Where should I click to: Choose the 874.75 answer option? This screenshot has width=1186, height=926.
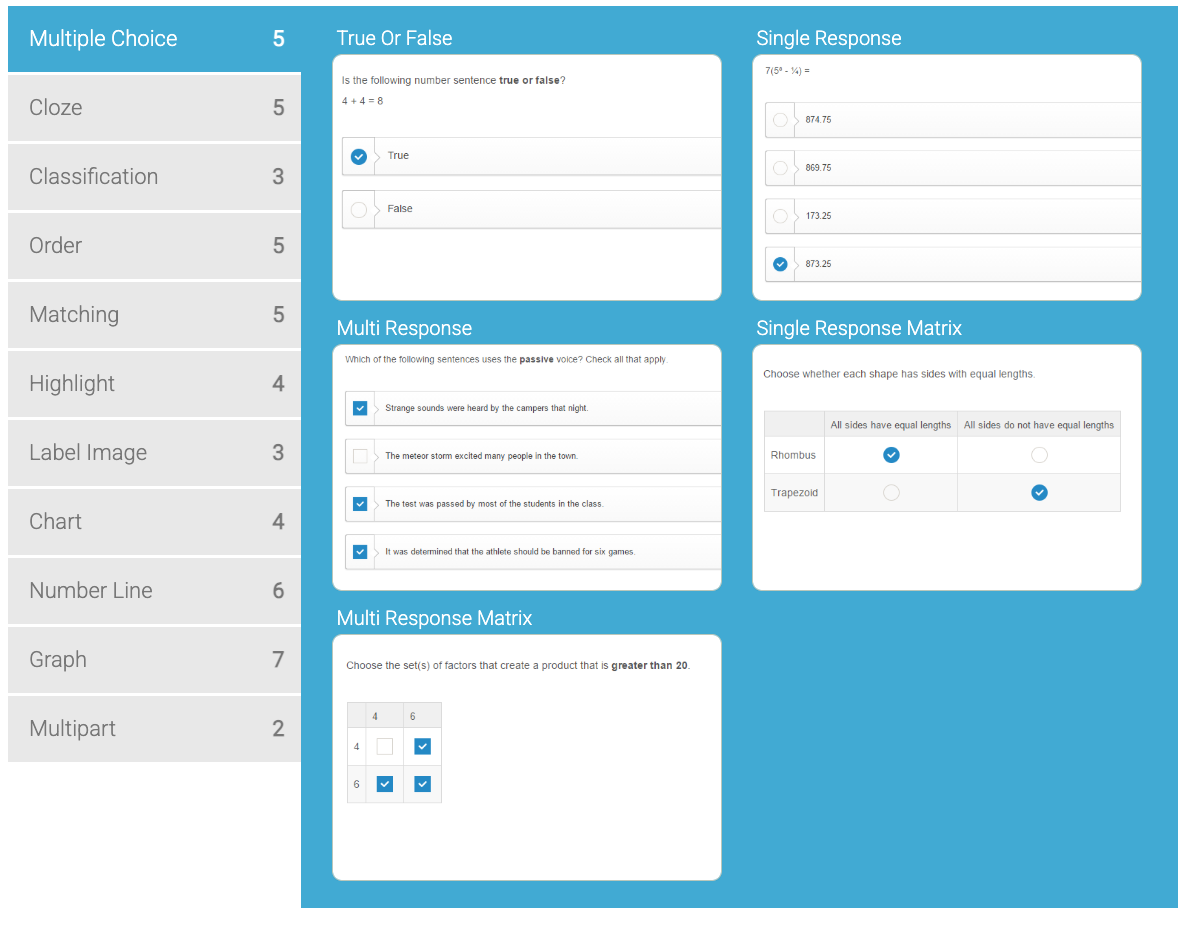click(x=780, y=120)
